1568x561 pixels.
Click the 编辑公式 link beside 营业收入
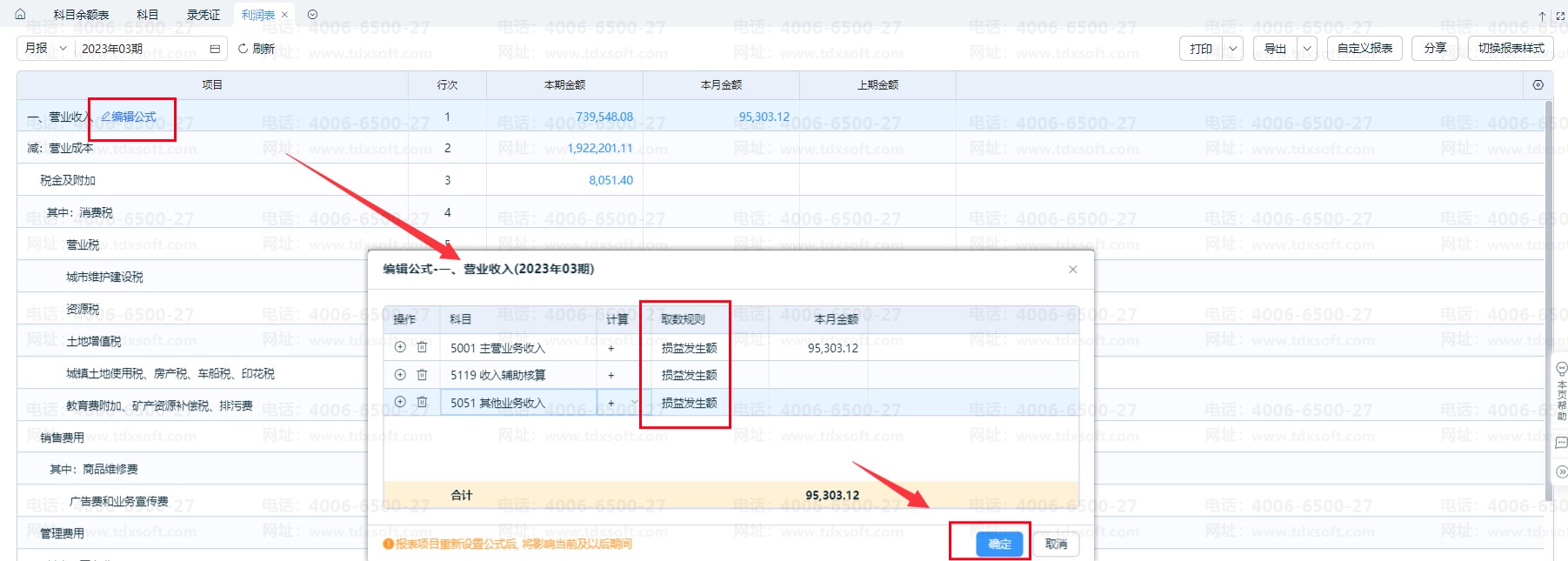[x=129, y=117]
